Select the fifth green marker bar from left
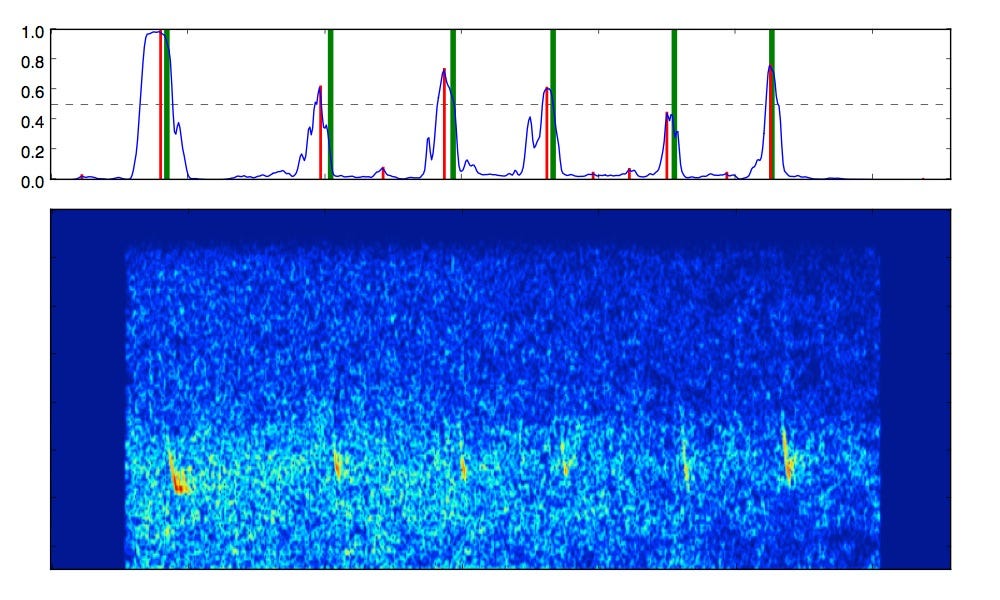Viewport: 1000px width, 600px height. tap(674, 104)
